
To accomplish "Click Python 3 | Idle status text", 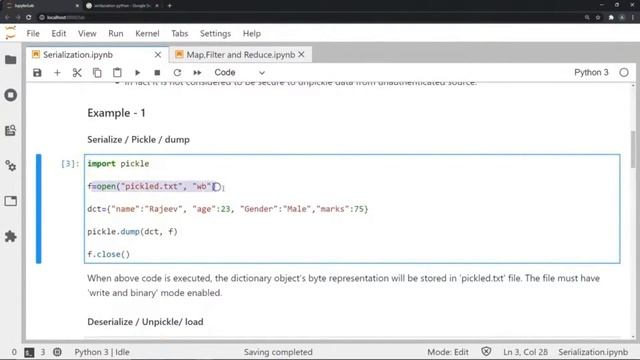I will (102, 352).
